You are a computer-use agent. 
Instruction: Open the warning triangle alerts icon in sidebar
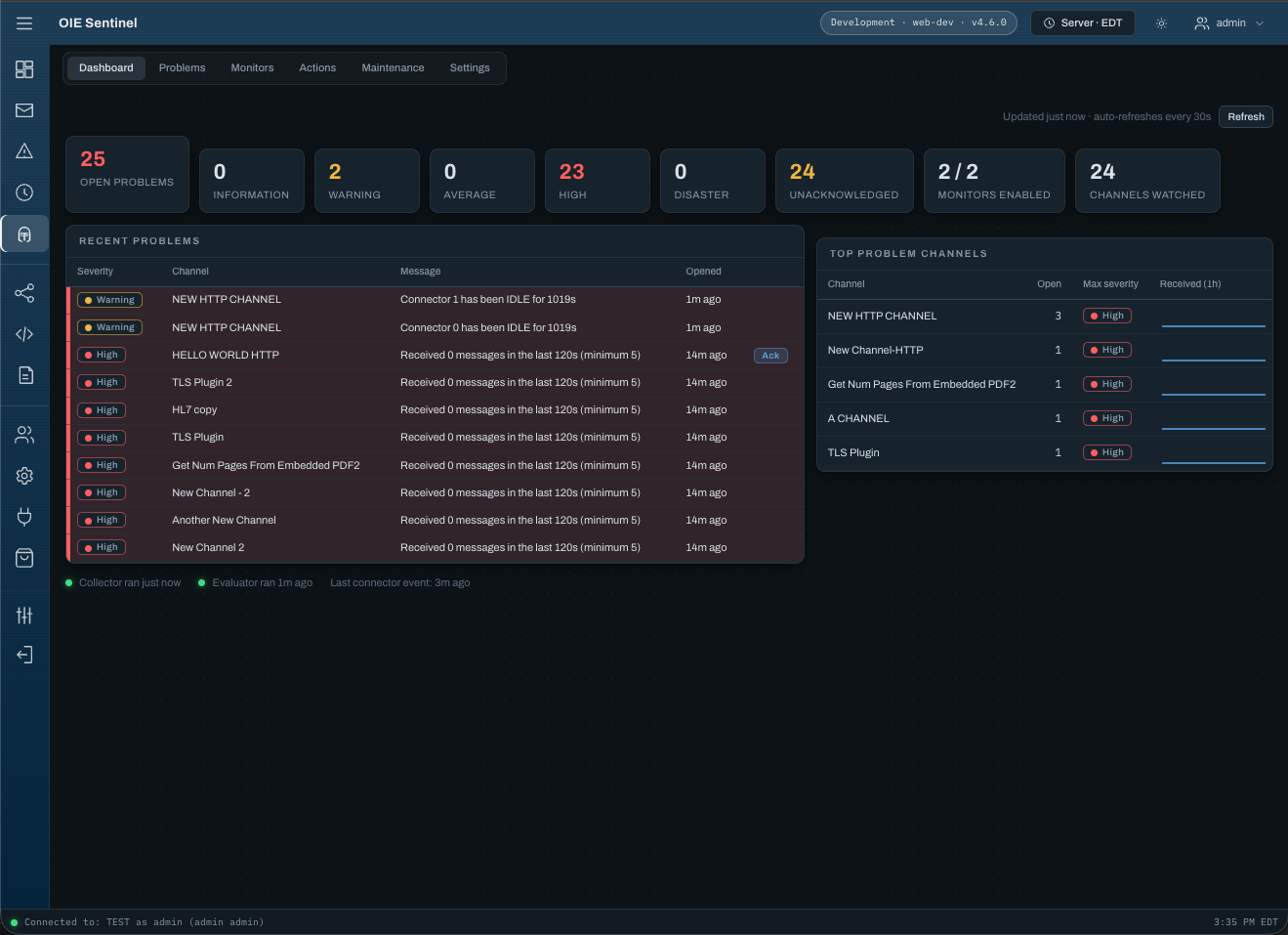[24, 151]
